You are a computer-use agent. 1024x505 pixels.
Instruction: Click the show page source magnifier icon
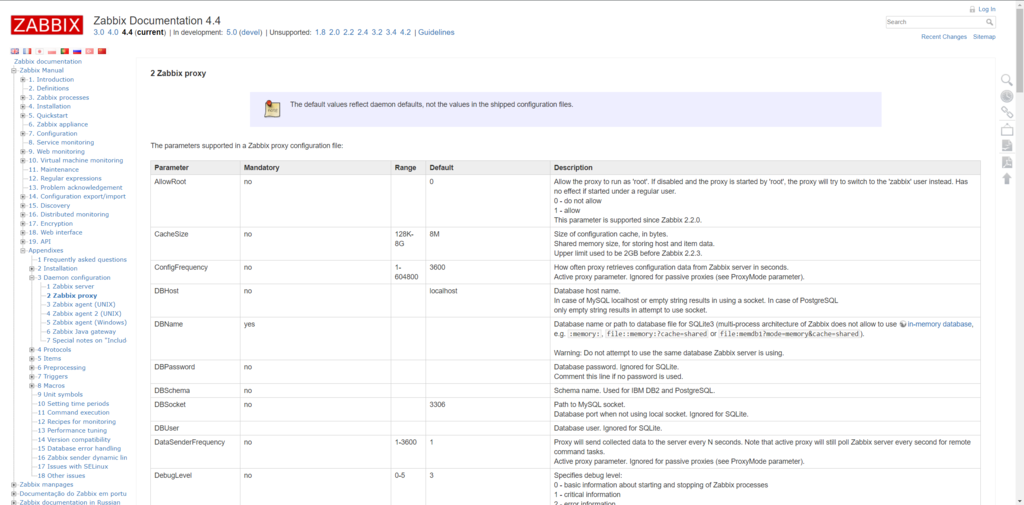point(1007,80)
